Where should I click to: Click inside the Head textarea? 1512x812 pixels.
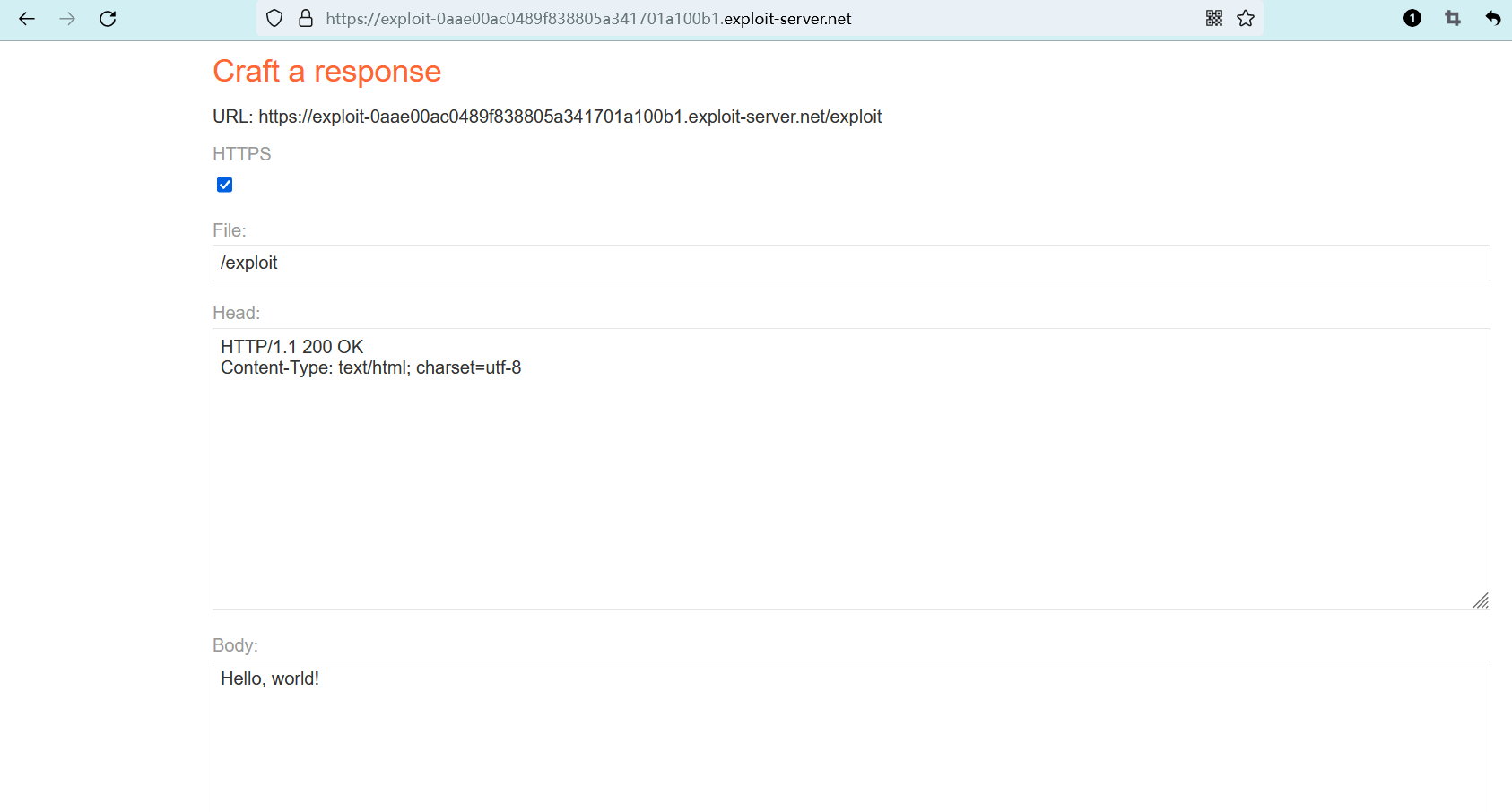(851, 469)
